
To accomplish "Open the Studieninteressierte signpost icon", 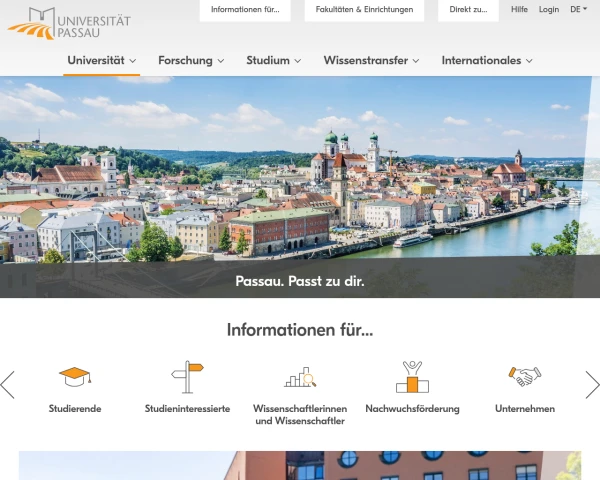I will pos(187,377).
